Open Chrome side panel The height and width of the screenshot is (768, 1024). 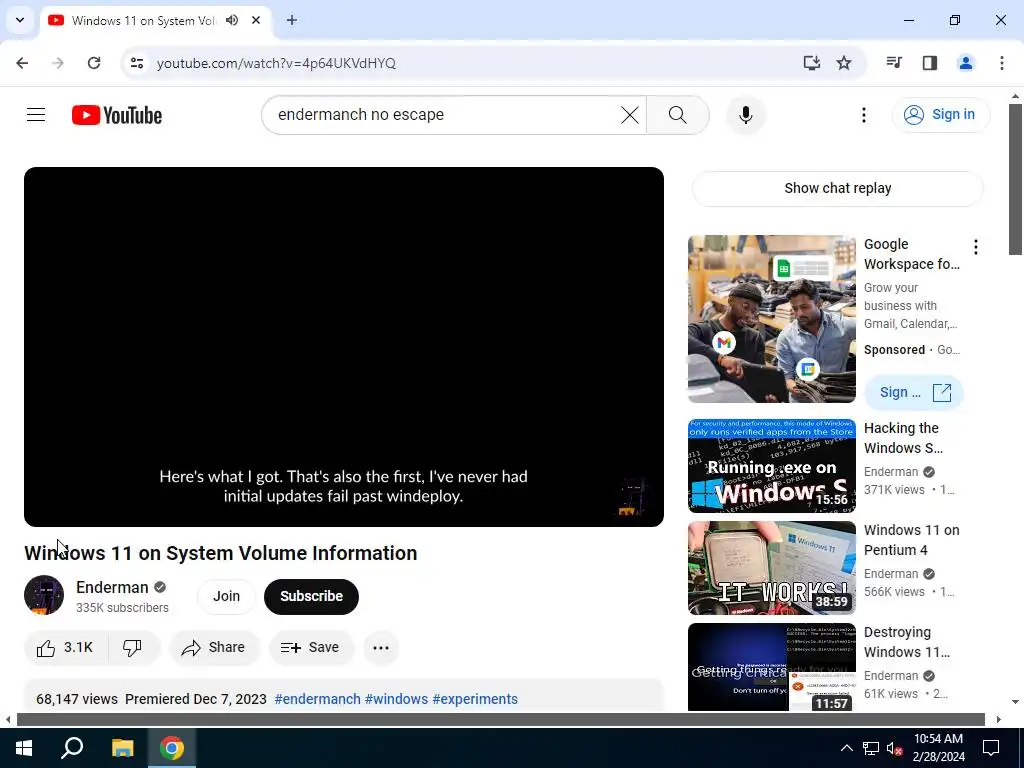[930, 63]
